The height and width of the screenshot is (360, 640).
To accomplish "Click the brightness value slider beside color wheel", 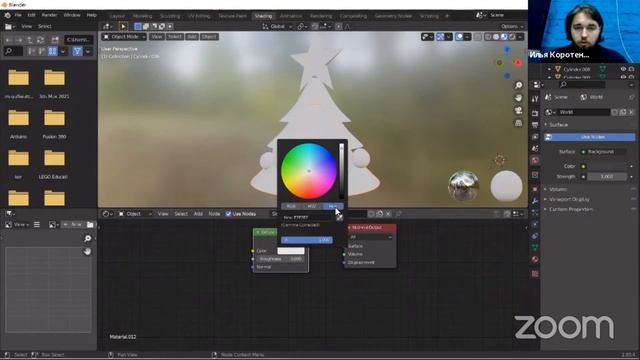I will click(x=342, y=171).
